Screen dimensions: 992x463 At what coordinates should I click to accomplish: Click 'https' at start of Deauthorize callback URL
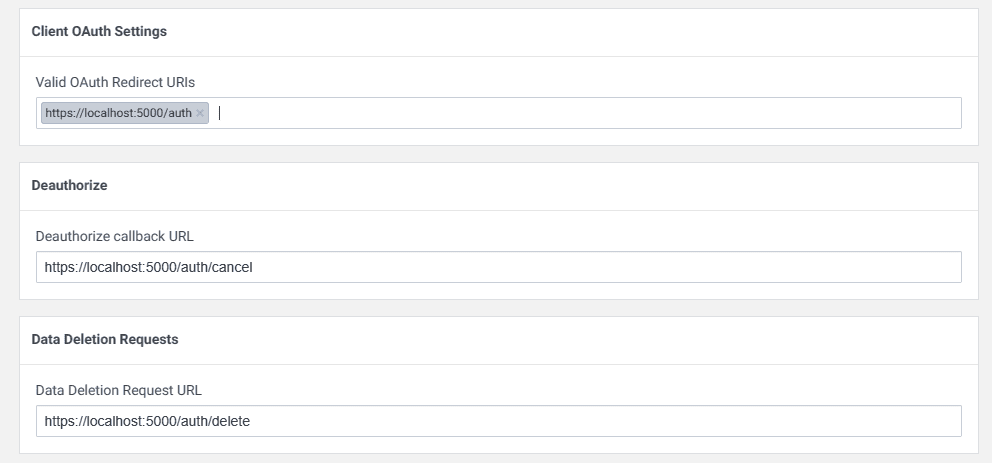(x=58, y=267)
